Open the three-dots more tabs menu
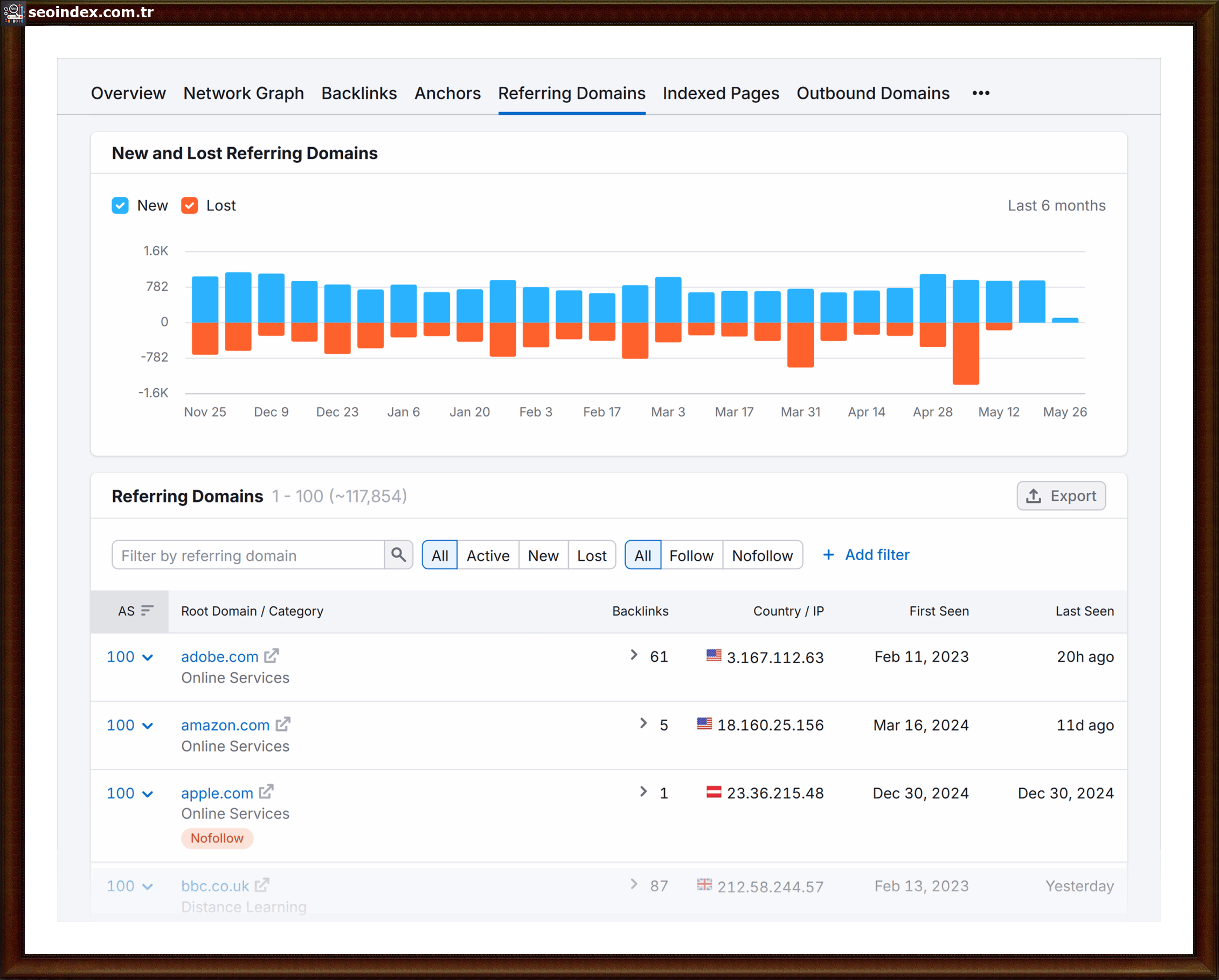 click(980, 93)
